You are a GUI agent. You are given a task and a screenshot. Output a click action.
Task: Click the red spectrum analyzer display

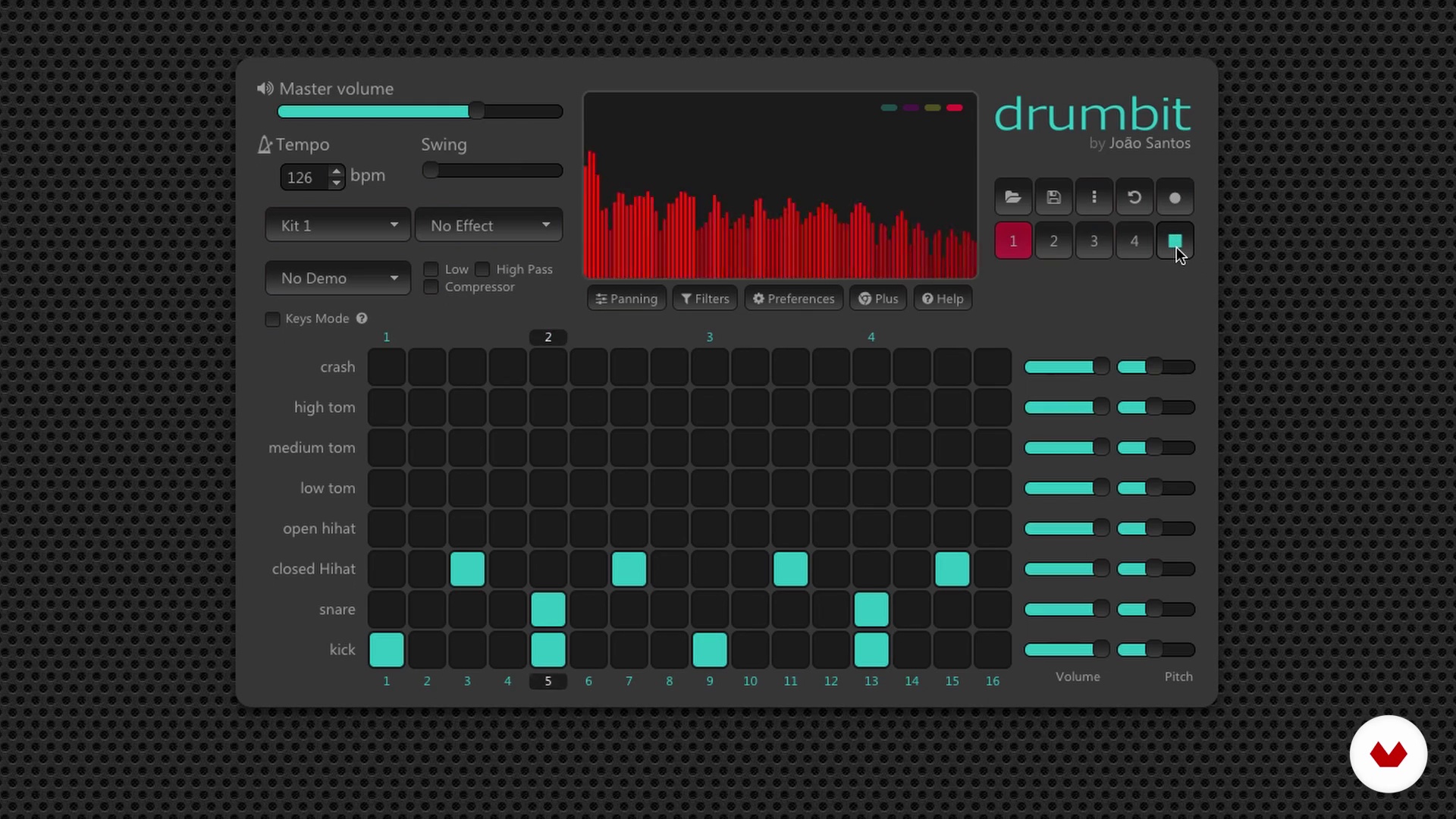[x=780, y=187]
